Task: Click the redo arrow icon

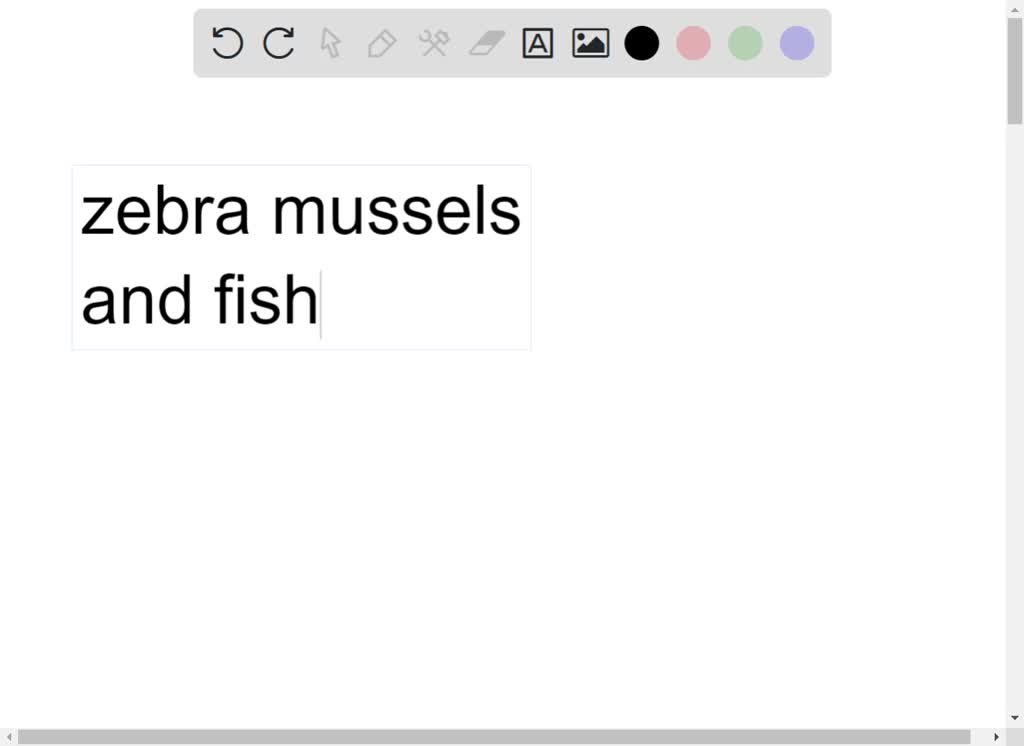Action: point(279,43)
